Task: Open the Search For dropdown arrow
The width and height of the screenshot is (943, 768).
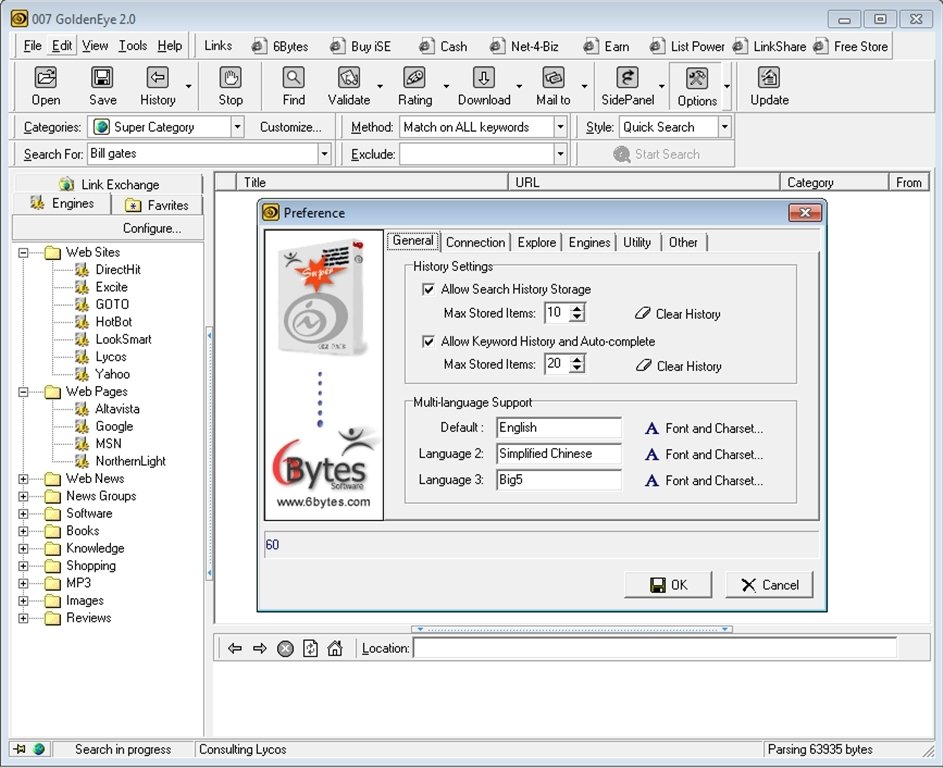Action: (x=325, y=154)
